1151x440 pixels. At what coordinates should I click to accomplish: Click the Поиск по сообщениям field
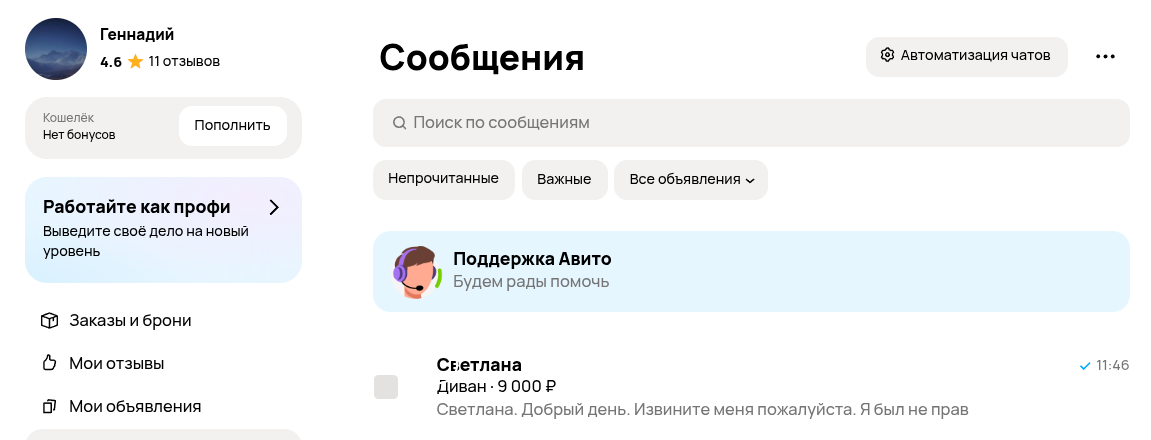point(751,123)
